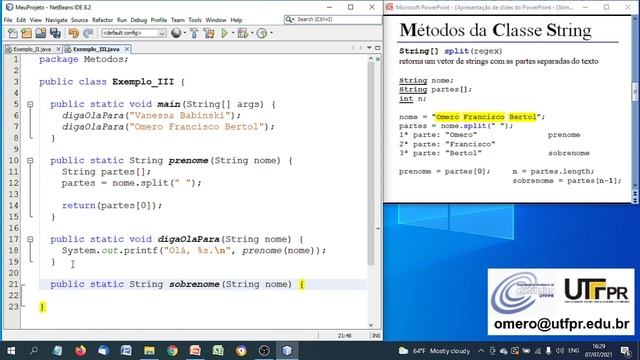The width and height of the screenshot is (640, 360).
Task: Collapse the prenome method fold marker
Action: [30, 161]
